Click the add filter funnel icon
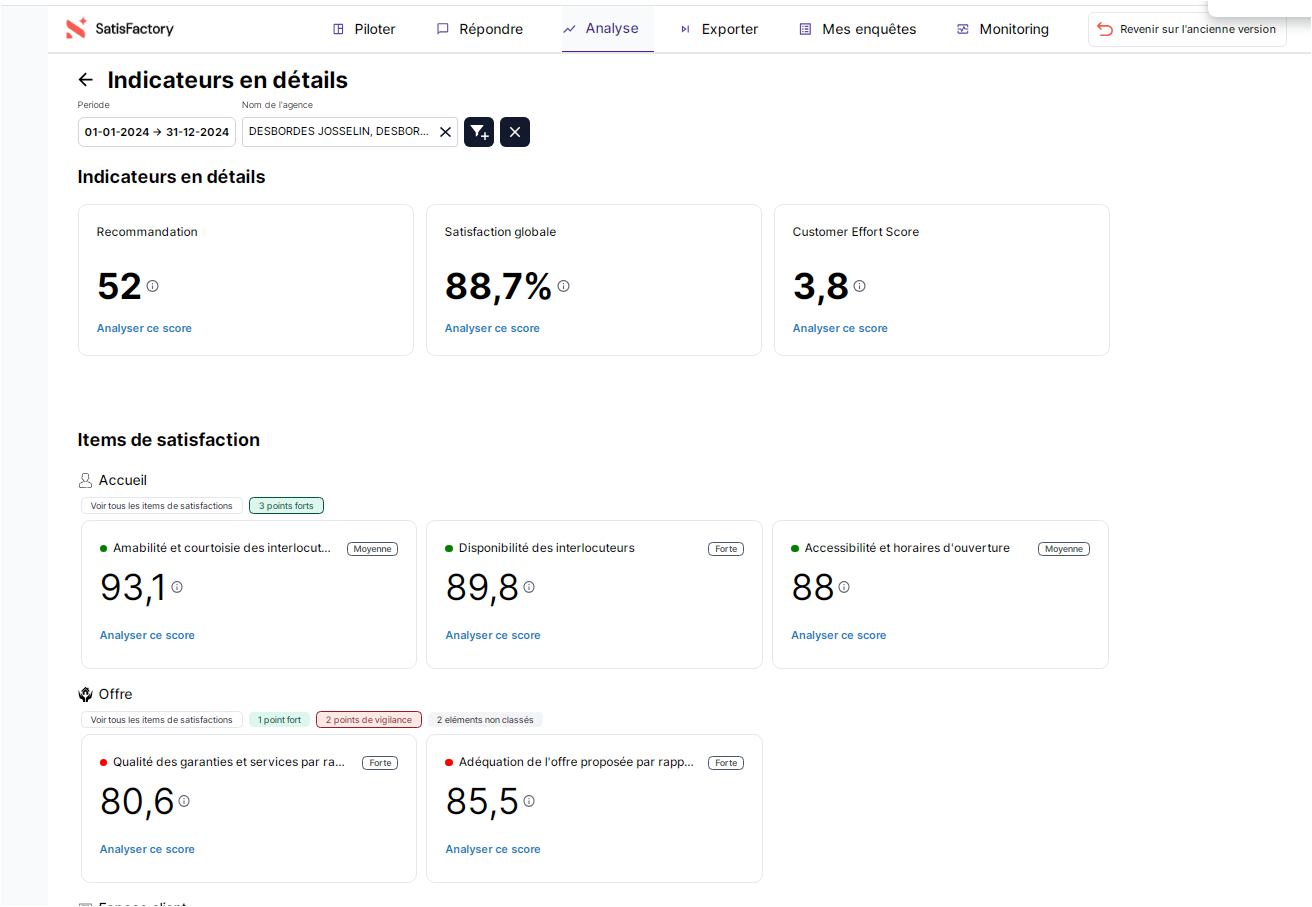 [479, 132]
